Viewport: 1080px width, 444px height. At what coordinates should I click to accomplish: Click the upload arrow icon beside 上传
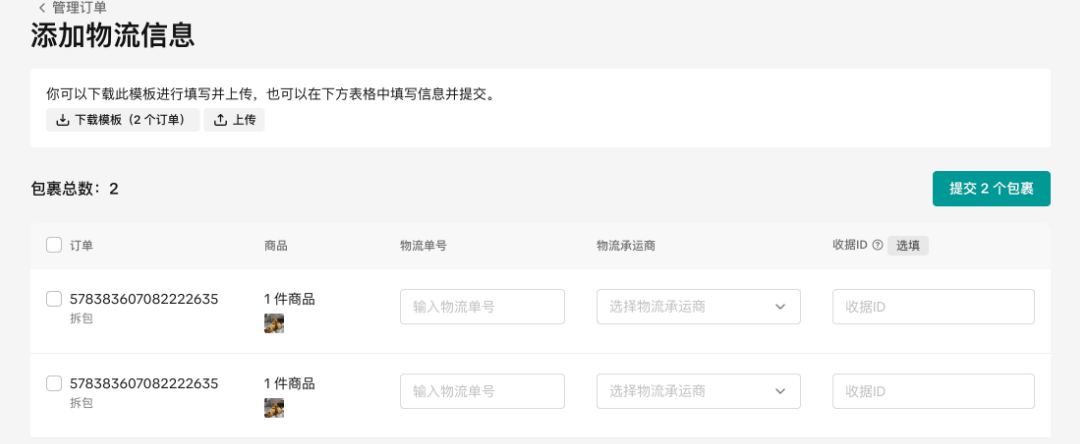coord(220,120)
